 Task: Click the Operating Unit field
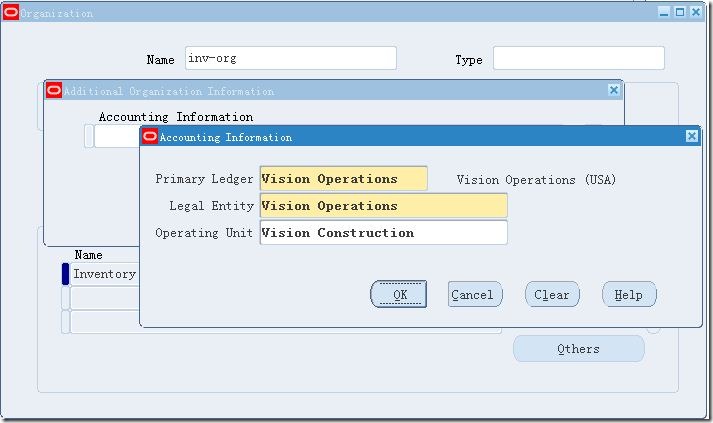pos(384,232)
